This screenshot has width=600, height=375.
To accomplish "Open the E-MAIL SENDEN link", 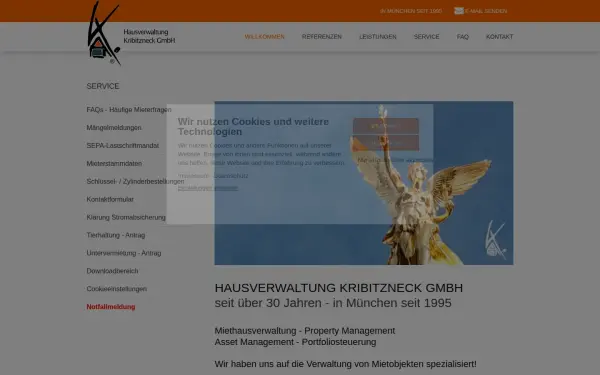I will (486, 11).
